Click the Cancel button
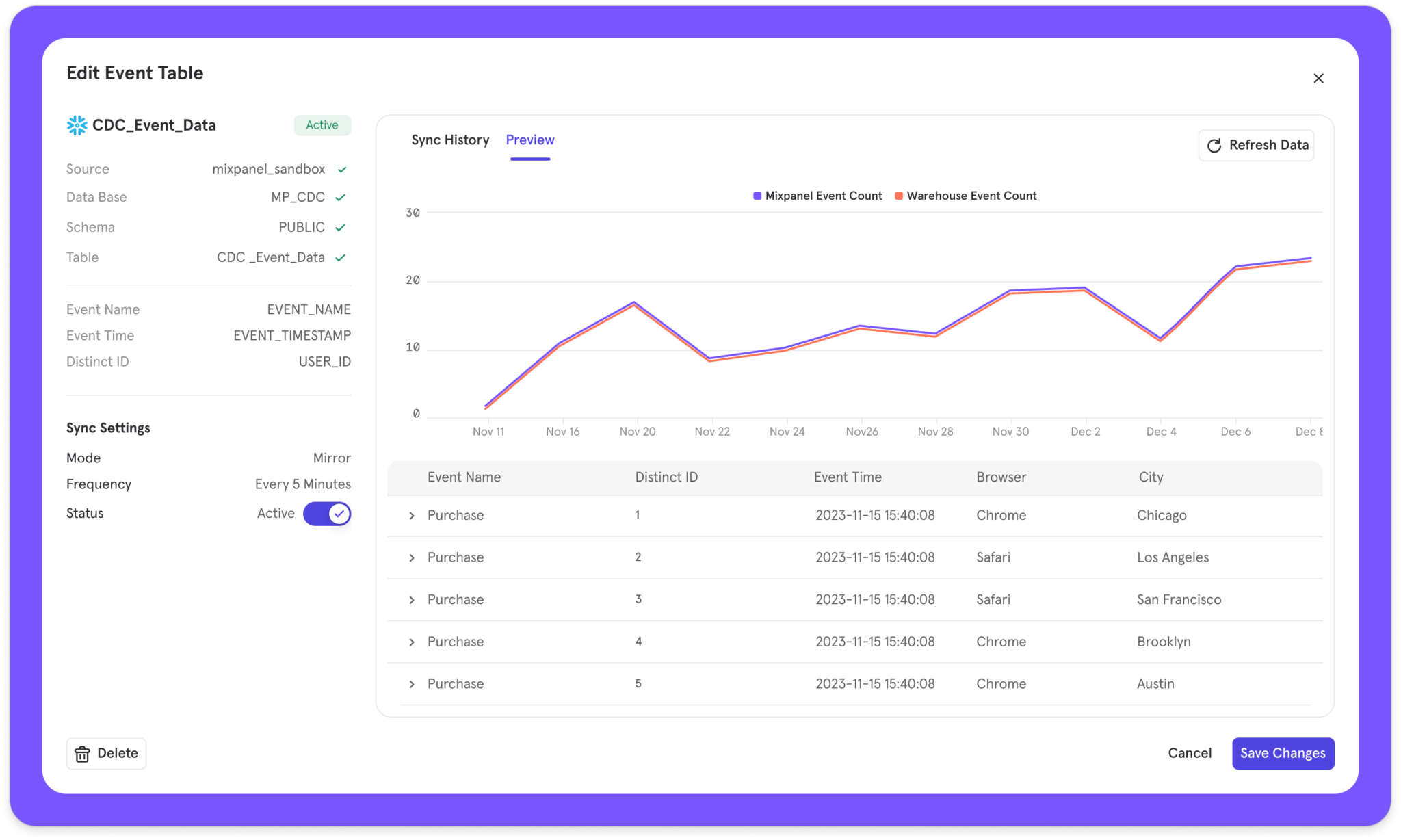 tap(1189, 753)
